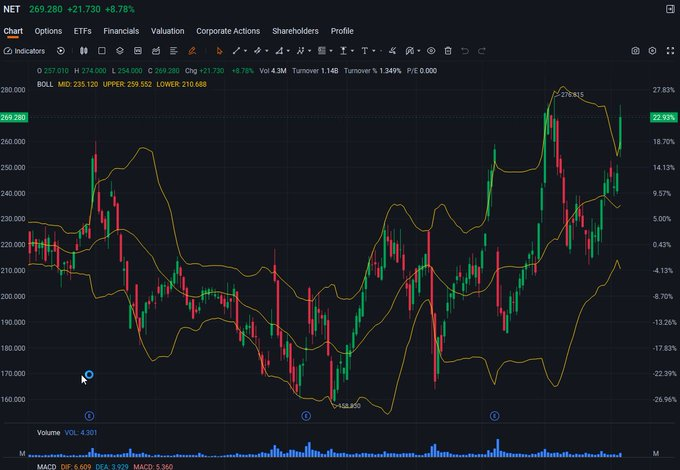
Task: Select the orange cursor pointer tool
Action: pos(219,51)
